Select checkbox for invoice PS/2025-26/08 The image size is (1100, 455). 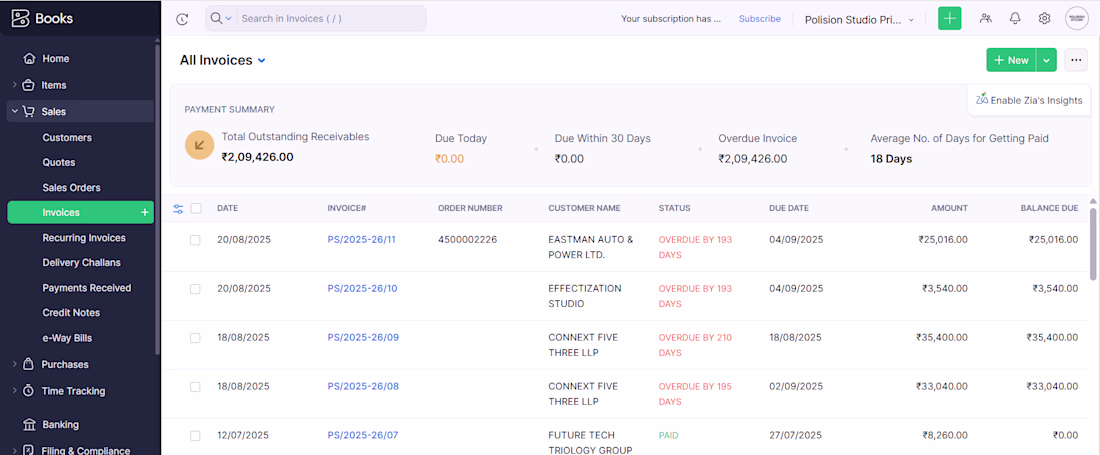[x=195, y=387]
